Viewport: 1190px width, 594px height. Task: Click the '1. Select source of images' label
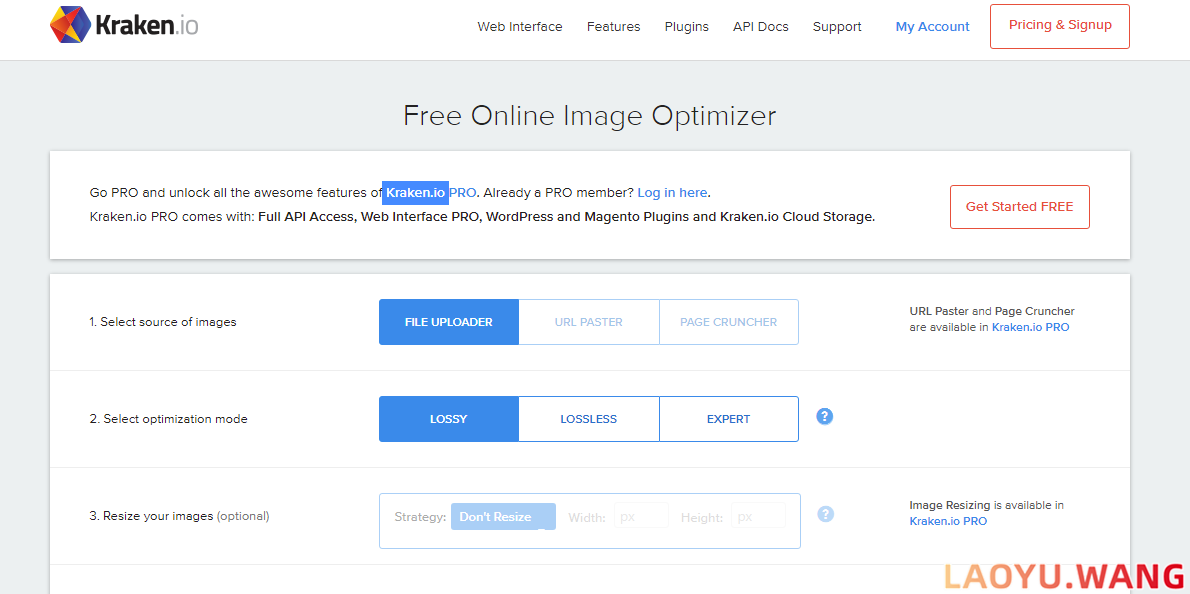[163, 322]
